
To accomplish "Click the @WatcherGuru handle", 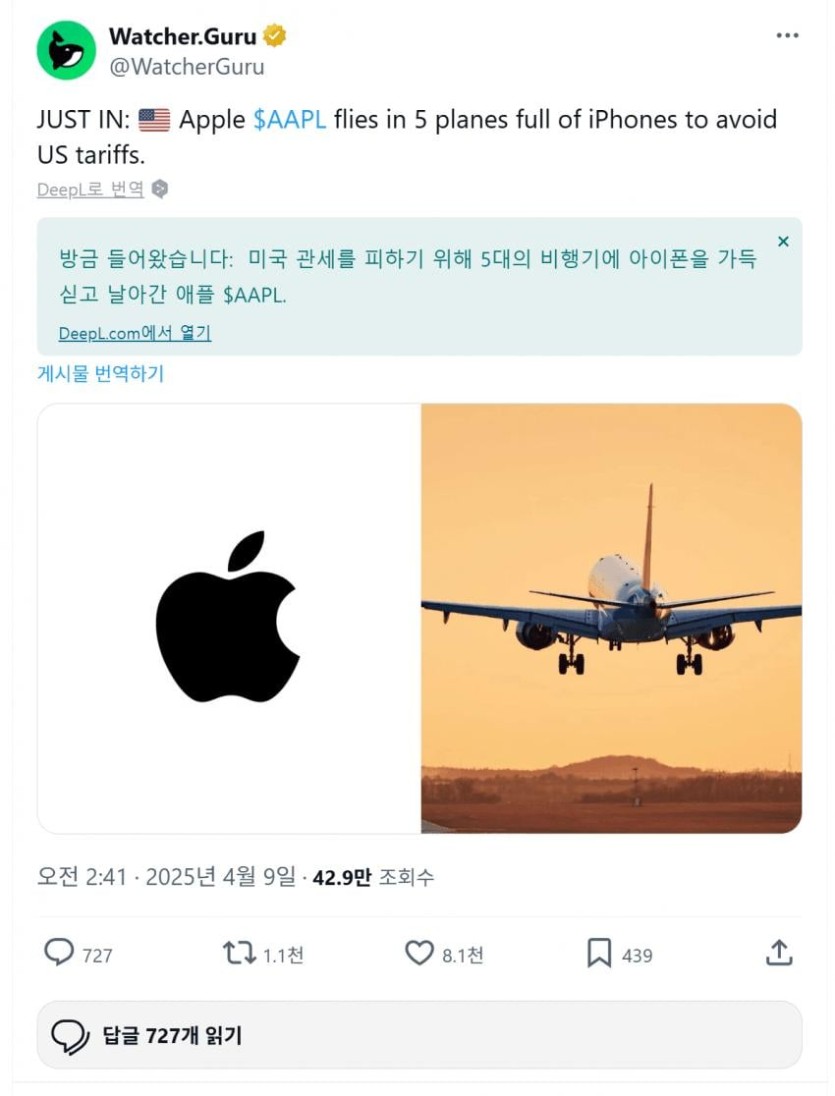I will (187, 67).
